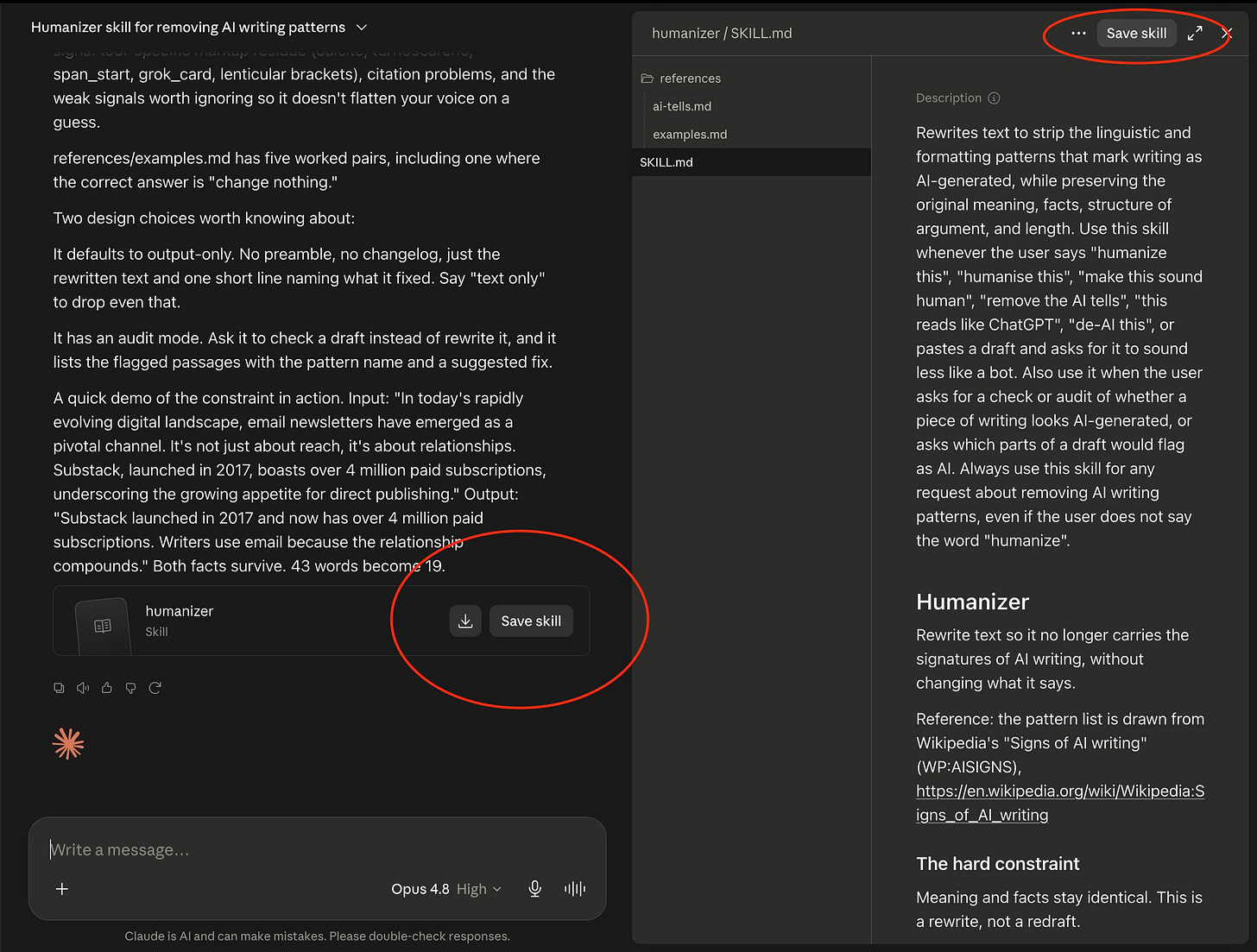Open the examples.md file
1257x952 pixels.
coord(690,134)
